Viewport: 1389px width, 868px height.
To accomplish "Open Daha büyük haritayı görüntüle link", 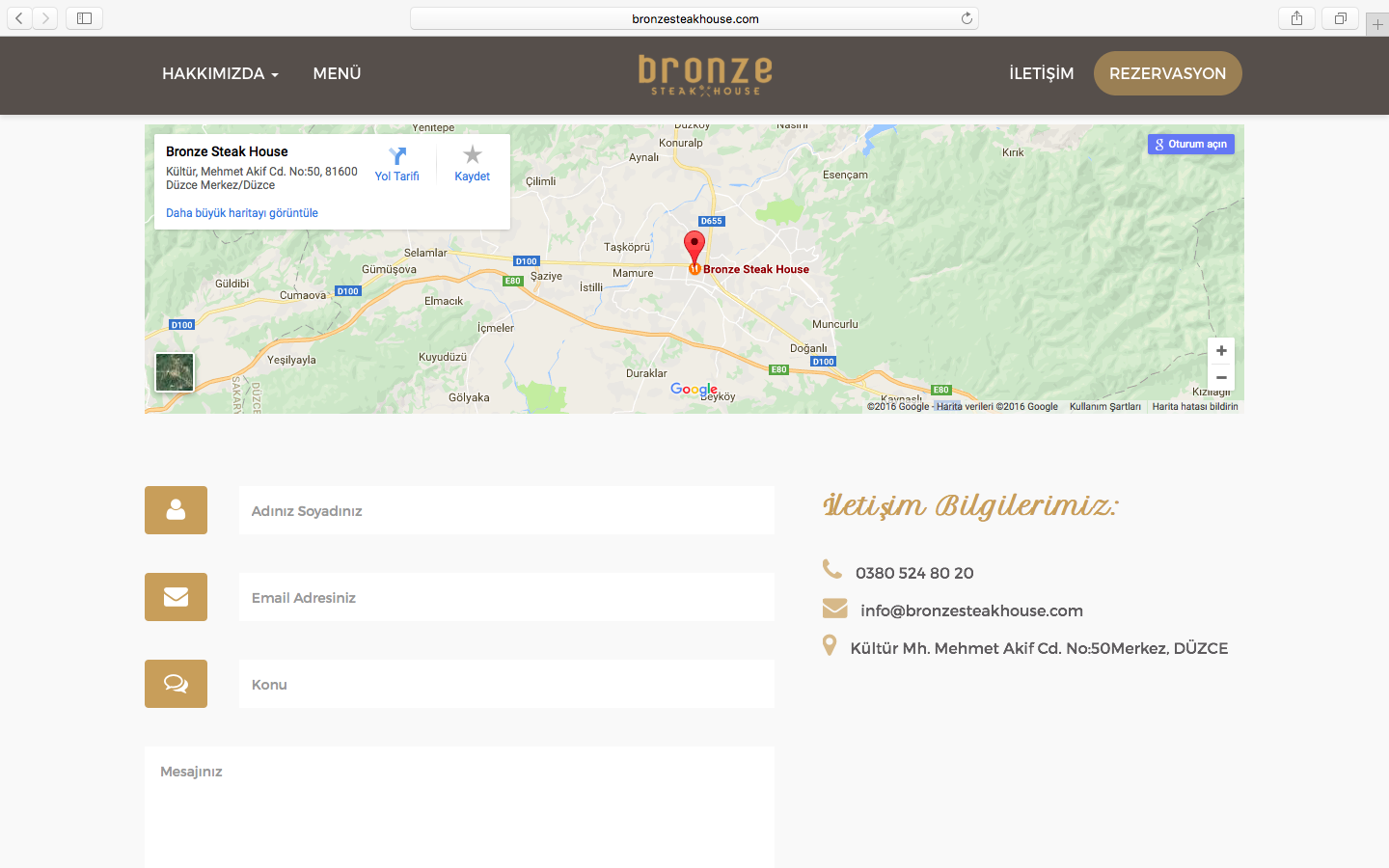I will pyautogui.click(x=242, y=213).
